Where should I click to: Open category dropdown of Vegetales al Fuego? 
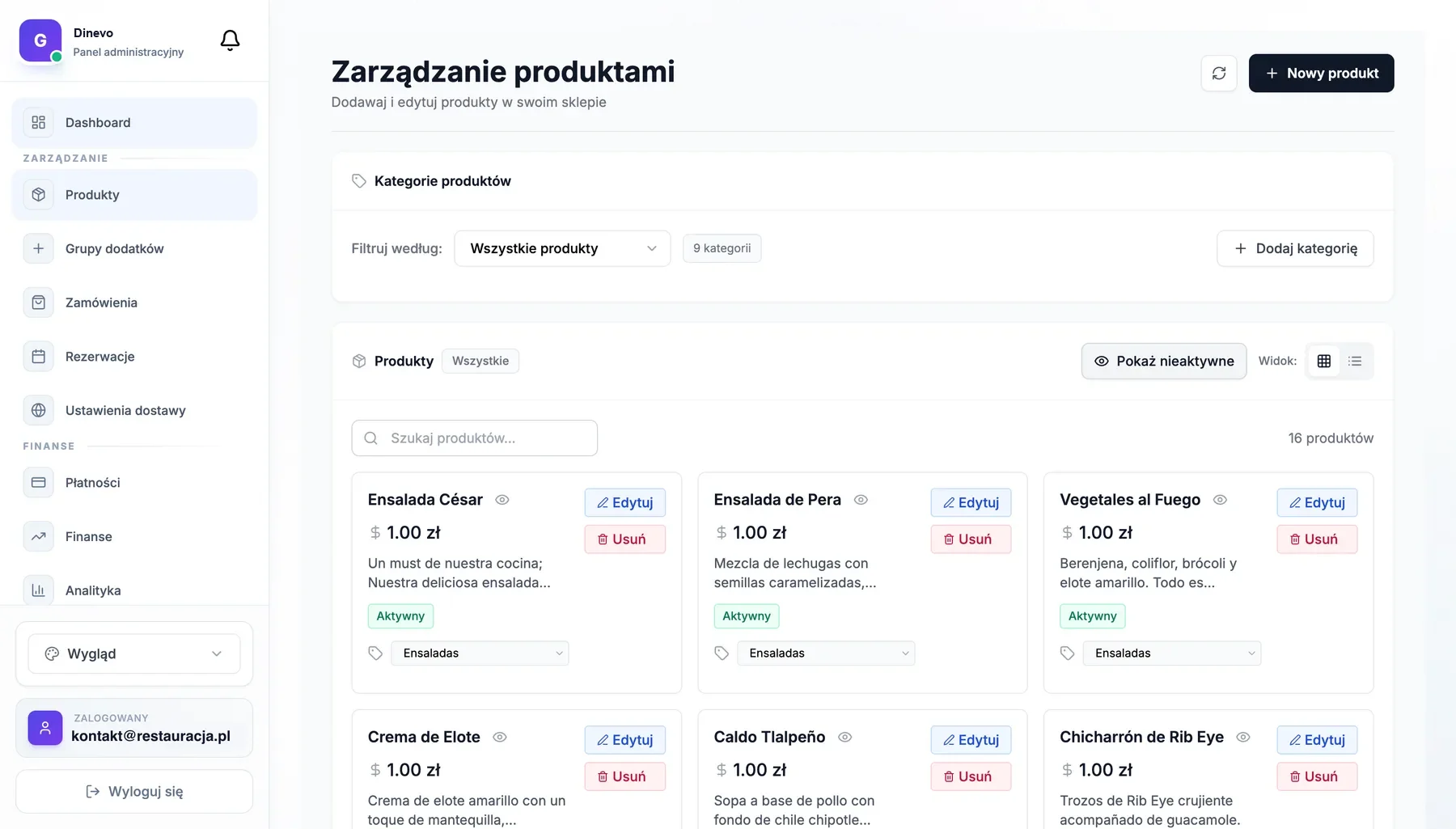pos(1172,653)
